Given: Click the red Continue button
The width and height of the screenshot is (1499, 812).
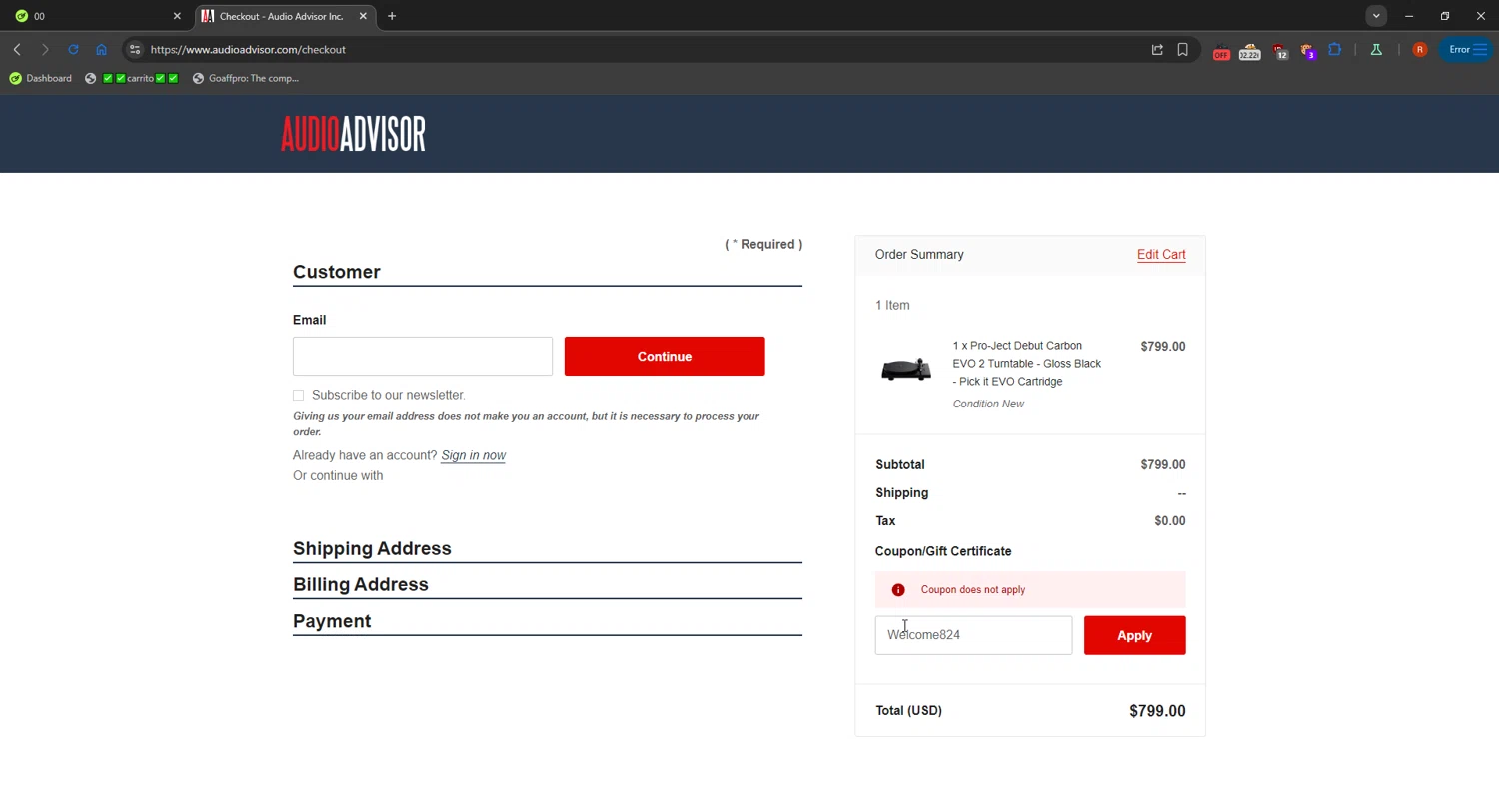Looking at the screenshot, I should [x=665, y=356].
